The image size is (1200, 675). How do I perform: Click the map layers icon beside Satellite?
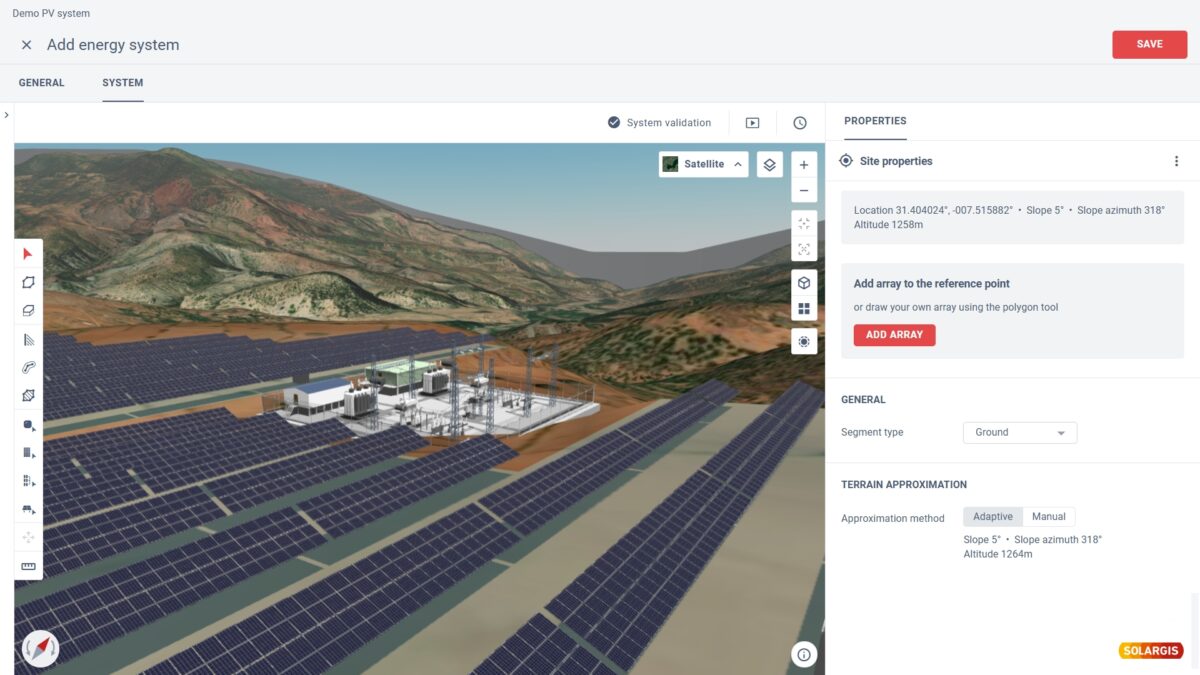(x=769, y=164)
